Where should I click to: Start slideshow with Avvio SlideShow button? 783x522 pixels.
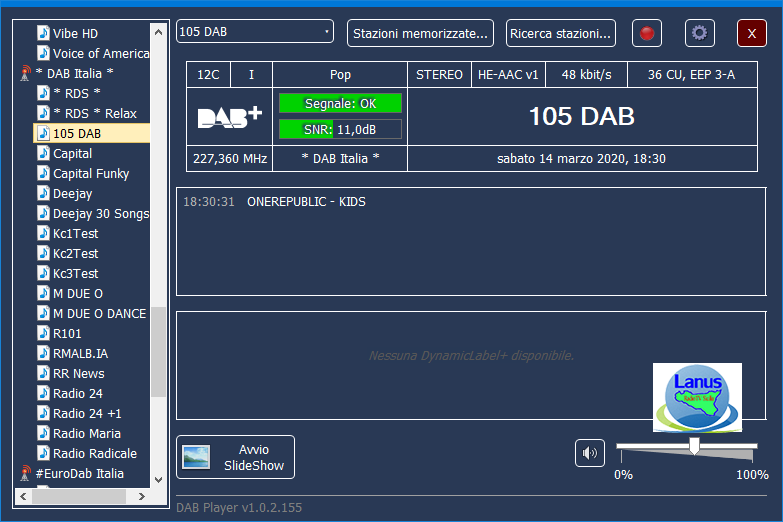(235, 457)
